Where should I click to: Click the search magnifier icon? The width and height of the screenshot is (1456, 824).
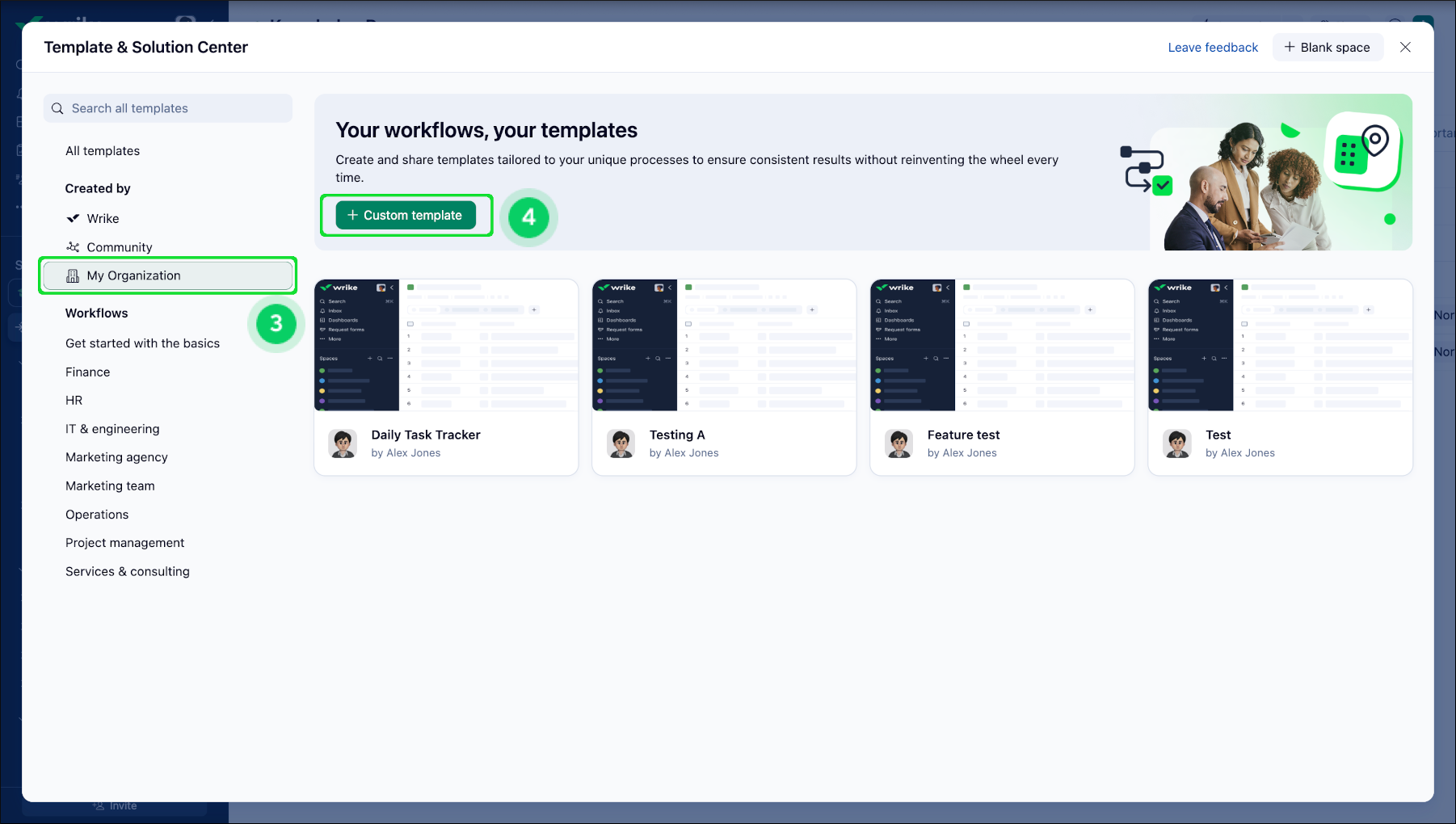pos(57,108)
